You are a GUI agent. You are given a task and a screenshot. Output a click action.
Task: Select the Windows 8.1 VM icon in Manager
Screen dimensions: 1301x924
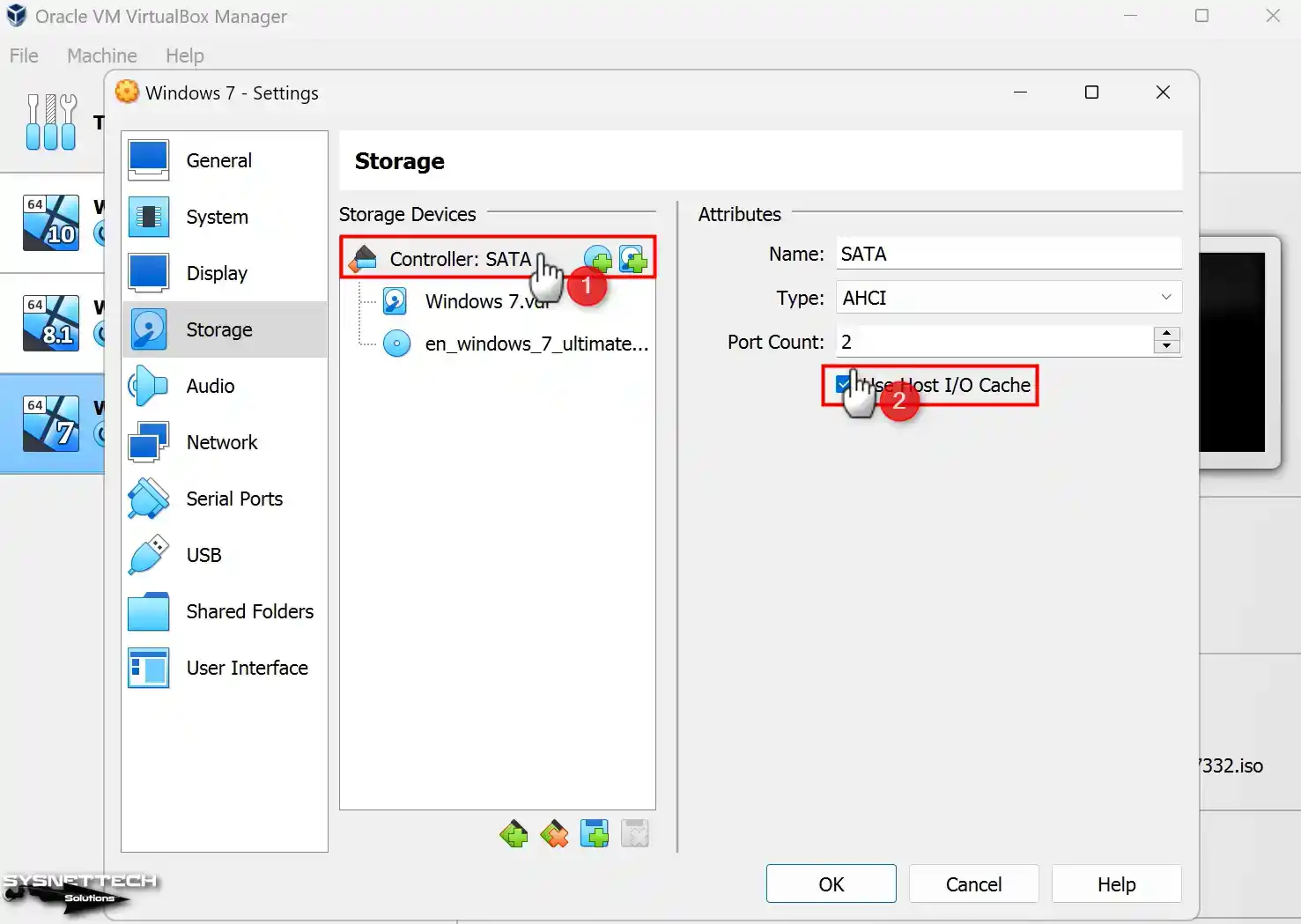tap(51, 323)
